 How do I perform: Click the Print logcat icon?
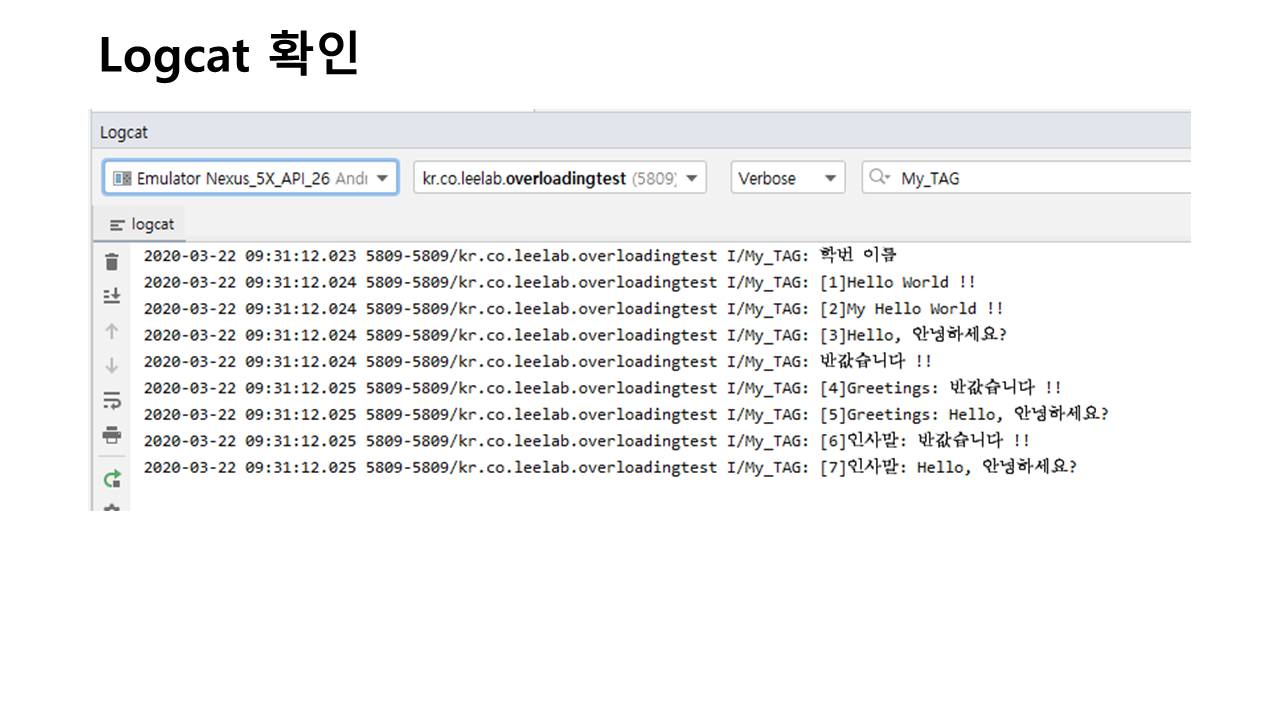(x=112, y=435)
